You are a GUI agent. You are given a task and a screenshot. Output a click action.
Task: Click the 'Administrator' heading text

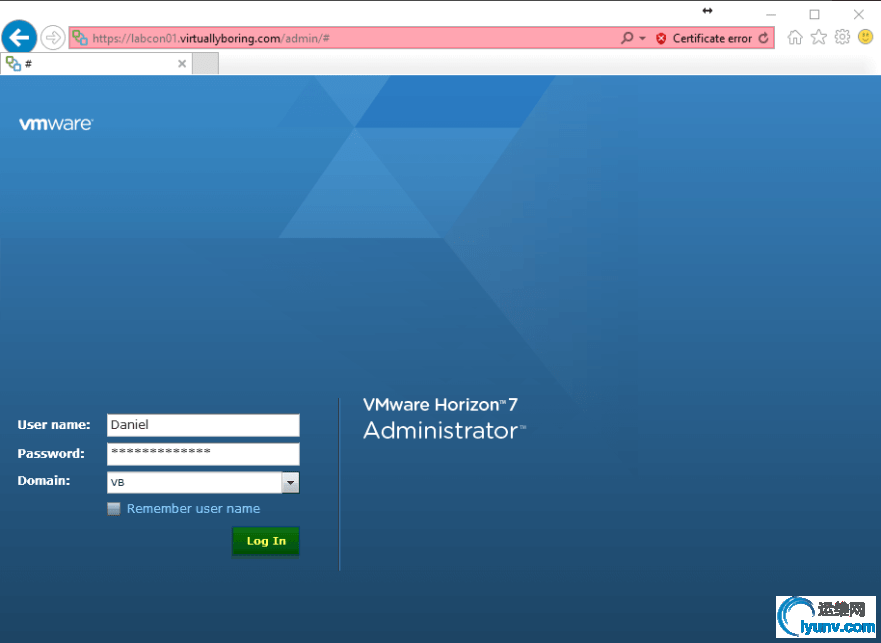(444, 431)
